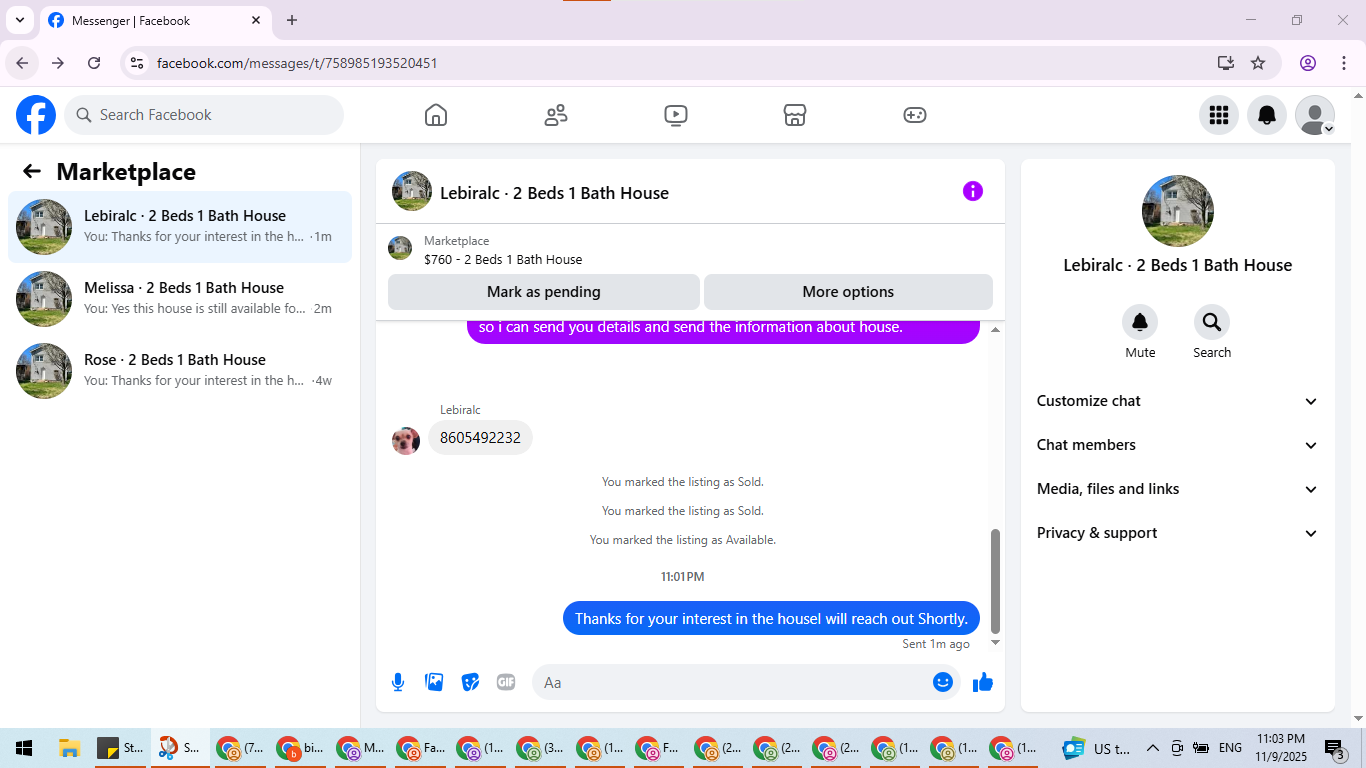The image size is (1366, 768).
Task: Open the Gaming controller icon
Action: 915,115
